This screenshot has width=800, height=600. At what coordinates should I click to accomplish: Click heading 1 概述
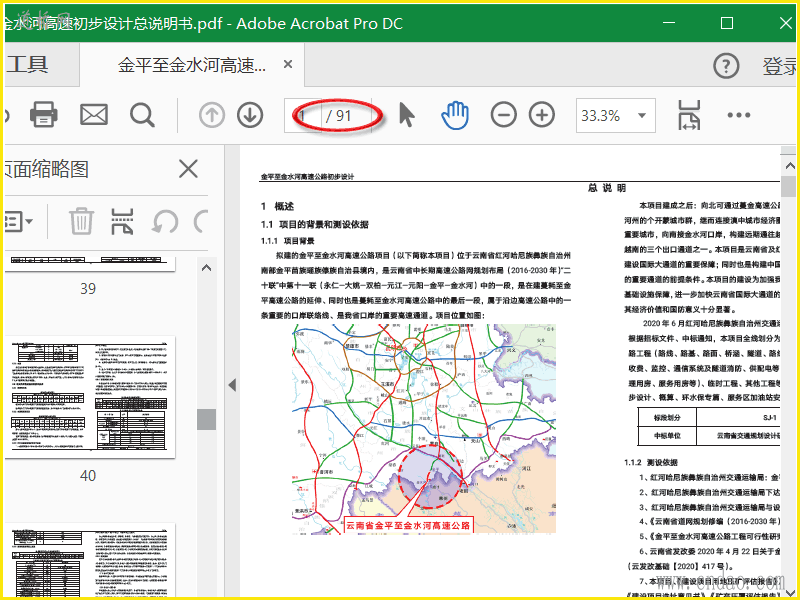(278, 207)
